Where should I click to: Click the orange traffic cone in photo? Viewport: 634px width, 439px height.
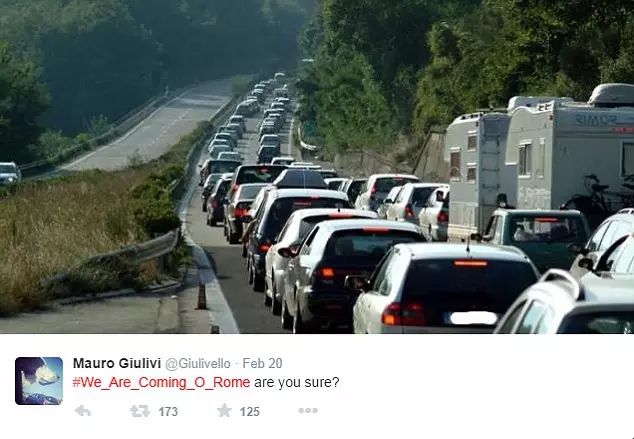pyautogui.click(x=201, y=295)
